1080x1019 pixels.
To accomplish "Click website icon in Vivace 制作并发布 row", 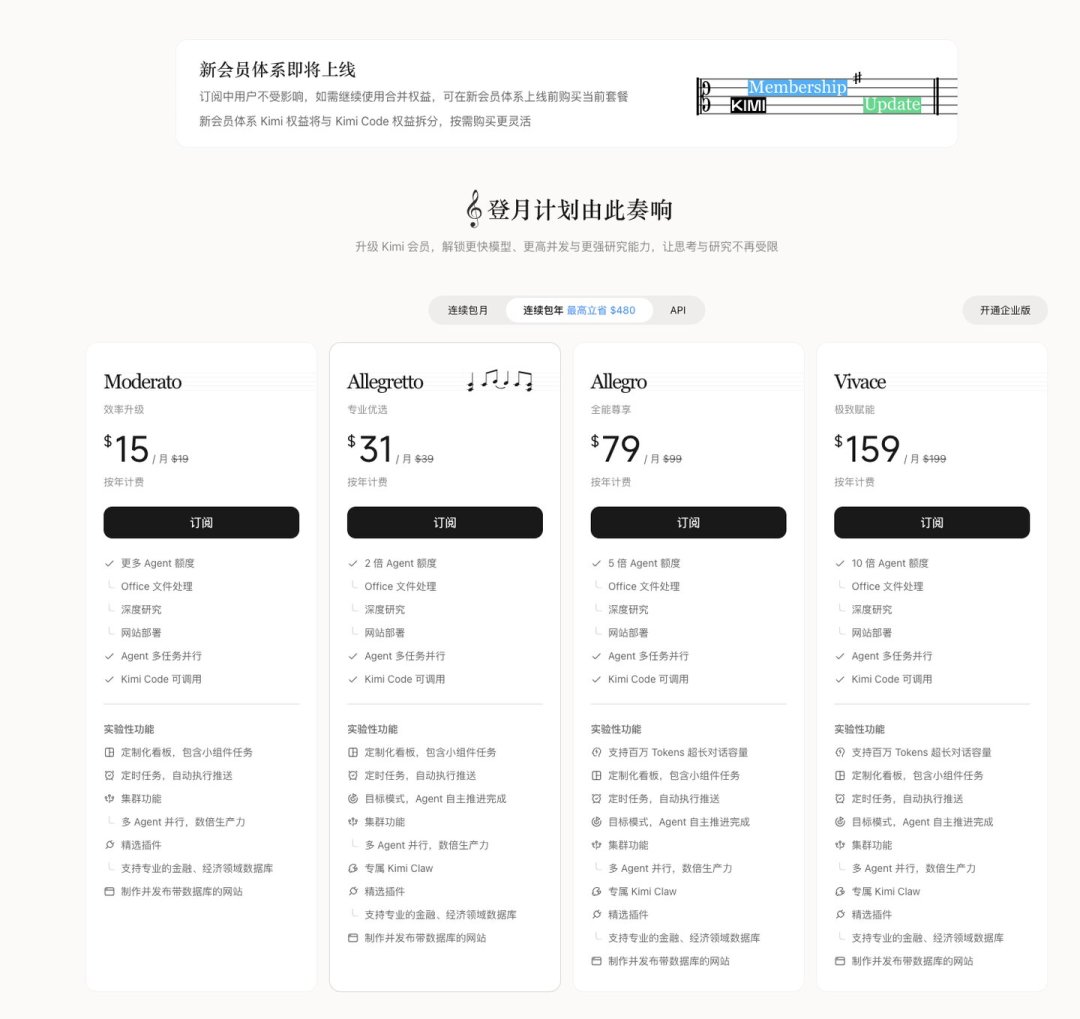I will [x=840, y=961].
